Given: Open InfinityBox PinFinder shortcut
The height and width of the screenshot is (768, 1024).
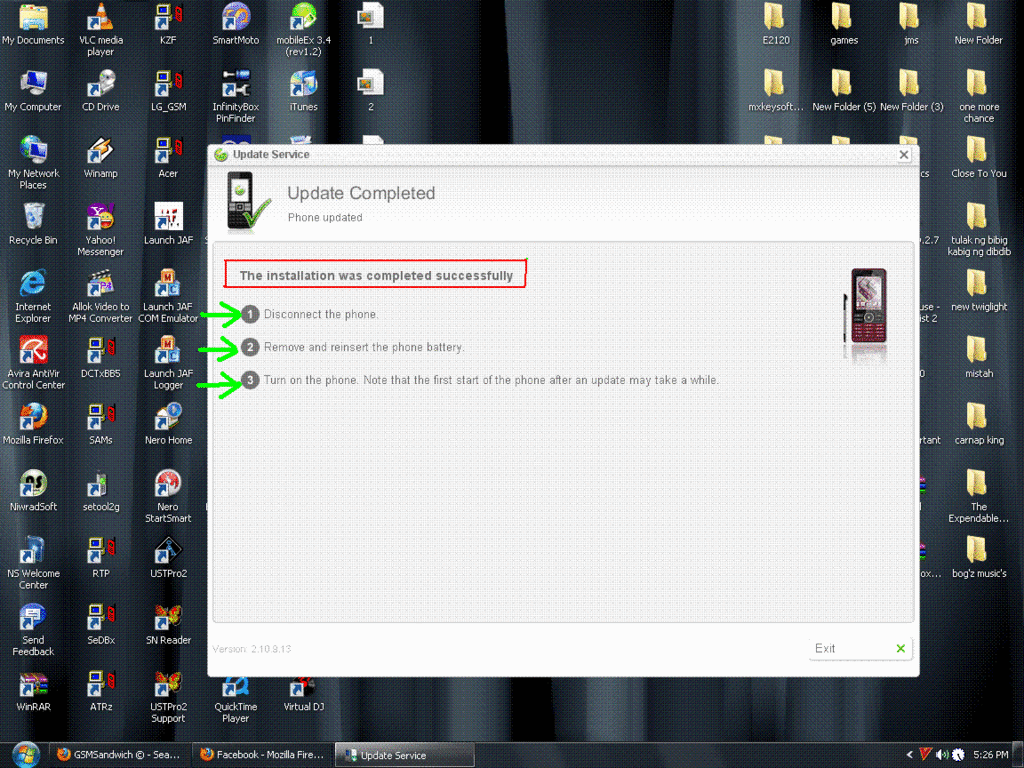Looking at the screenshot, I should 236,96.
